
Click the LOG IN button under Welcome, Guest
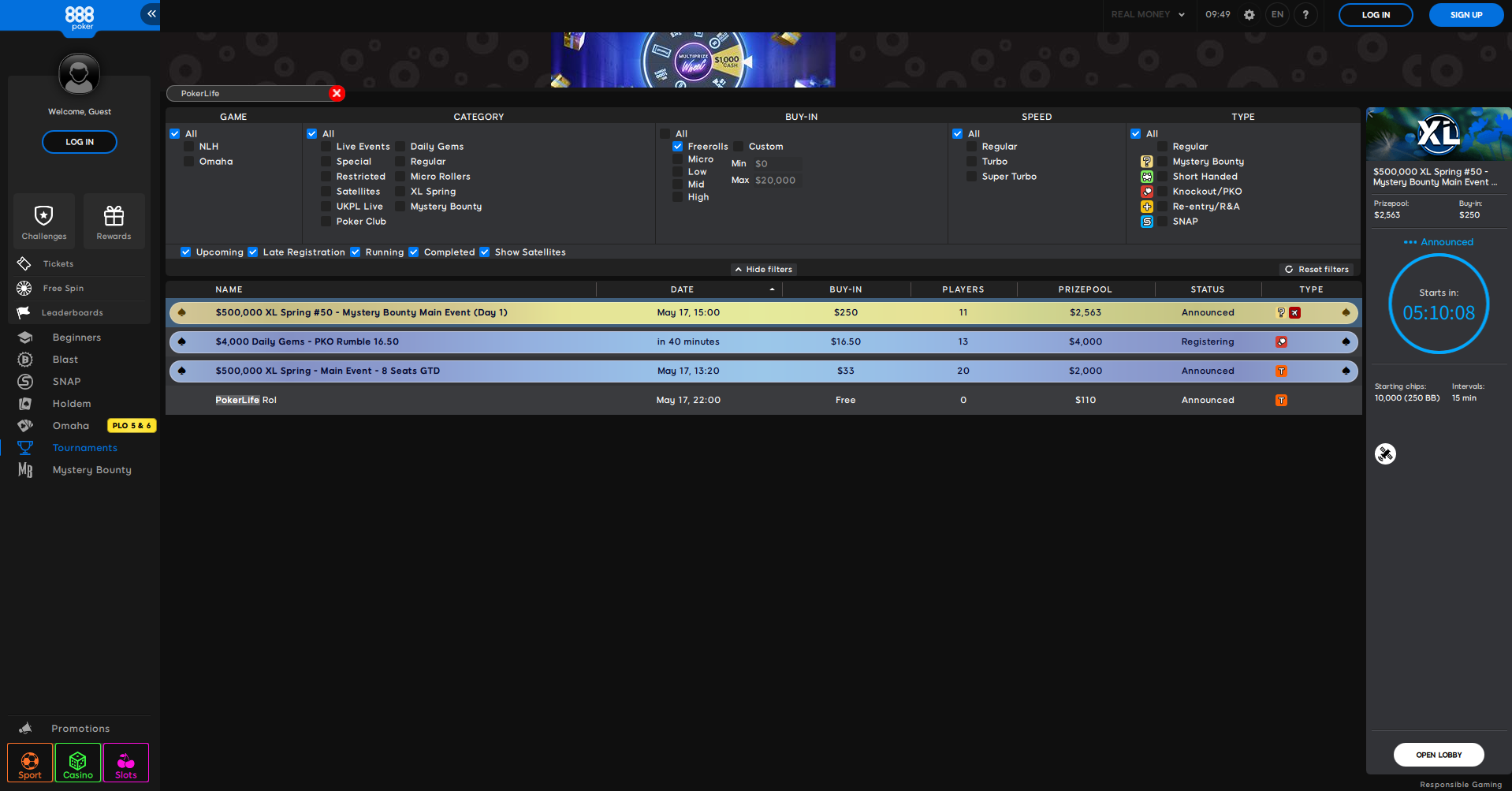click(80, 142)
